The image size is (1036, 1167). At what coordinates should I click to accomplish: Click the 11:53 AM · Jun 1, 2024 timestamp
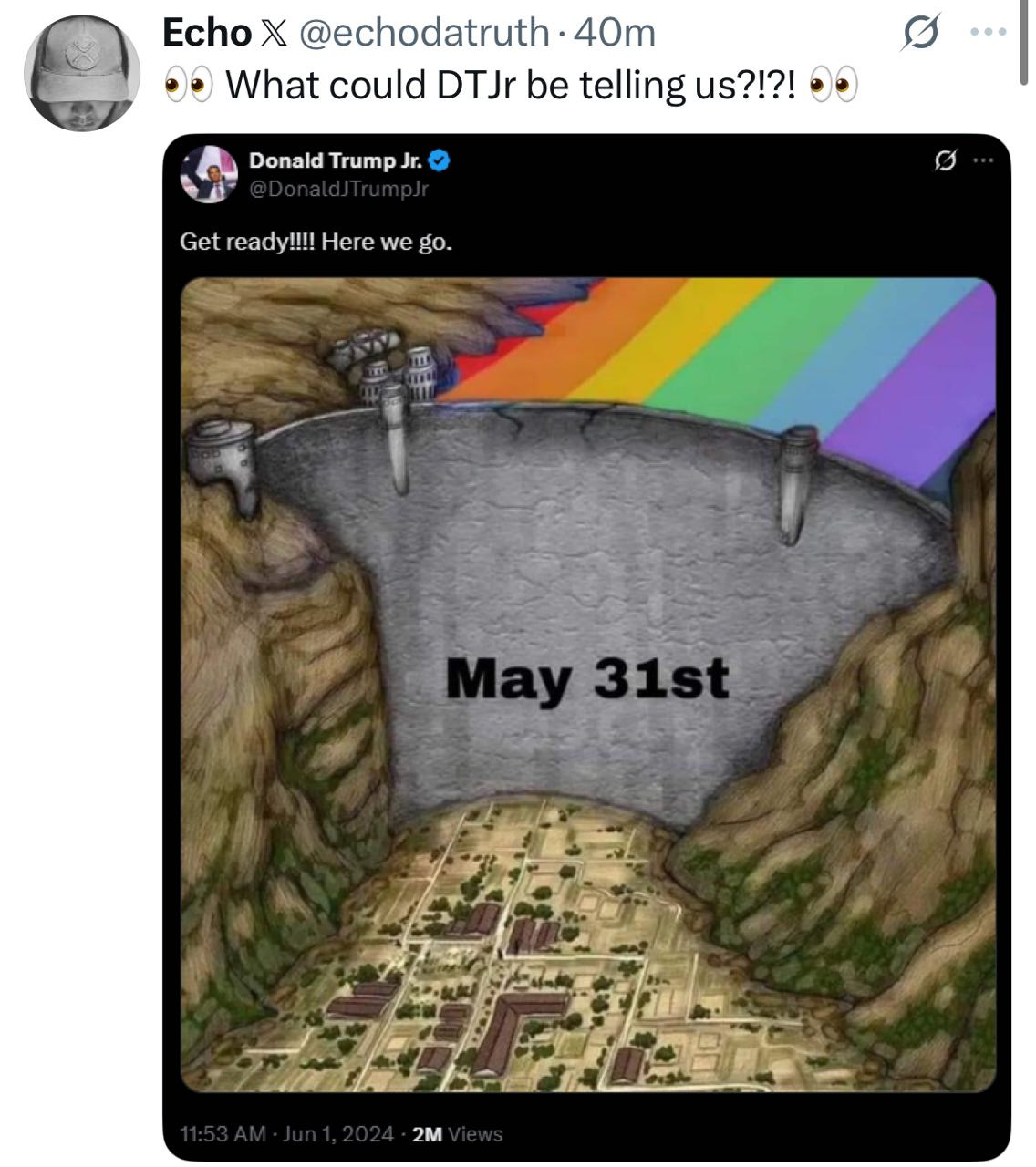click(287, 1134)
